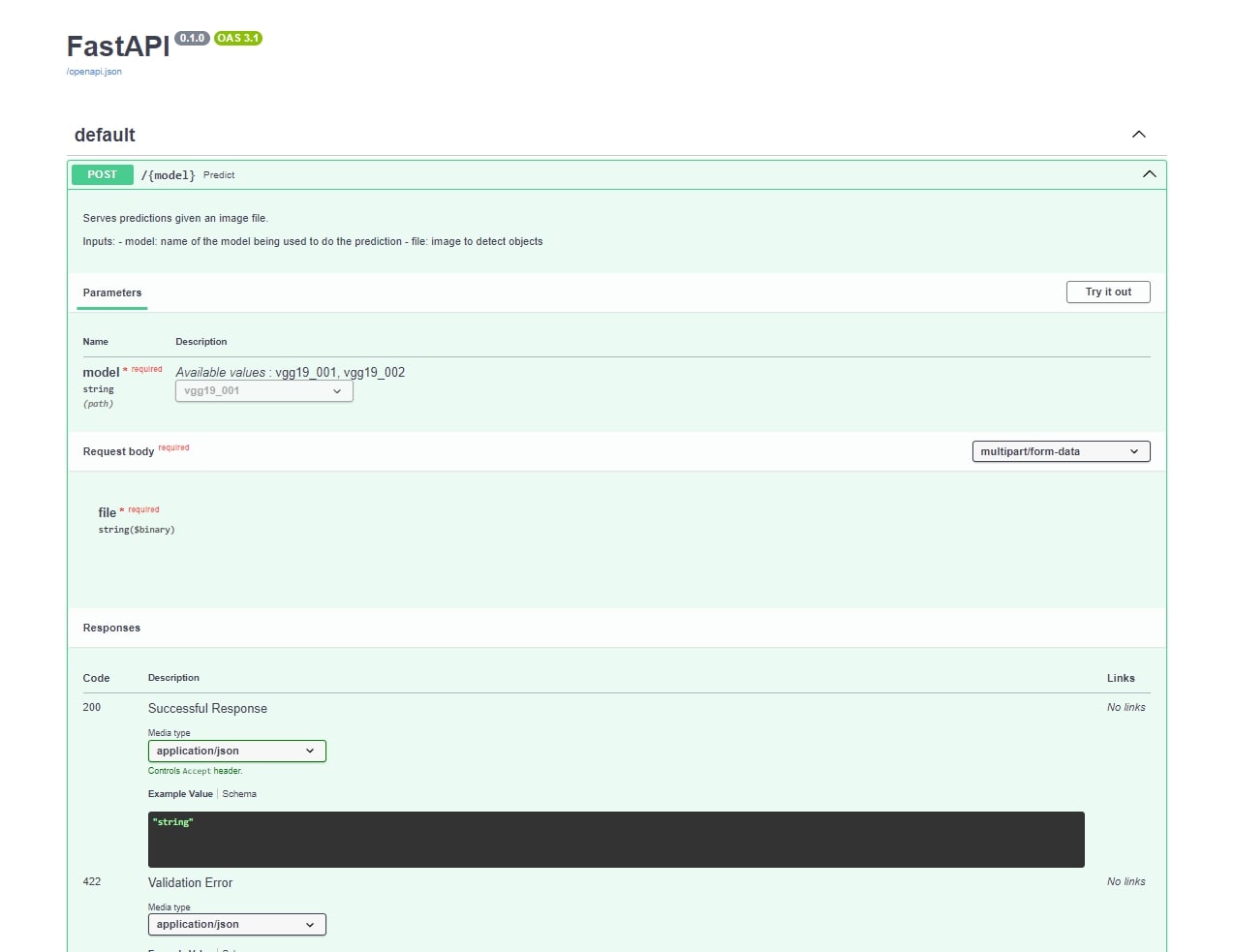Click the Predict summary text
1234x952 pixels.
219,175
